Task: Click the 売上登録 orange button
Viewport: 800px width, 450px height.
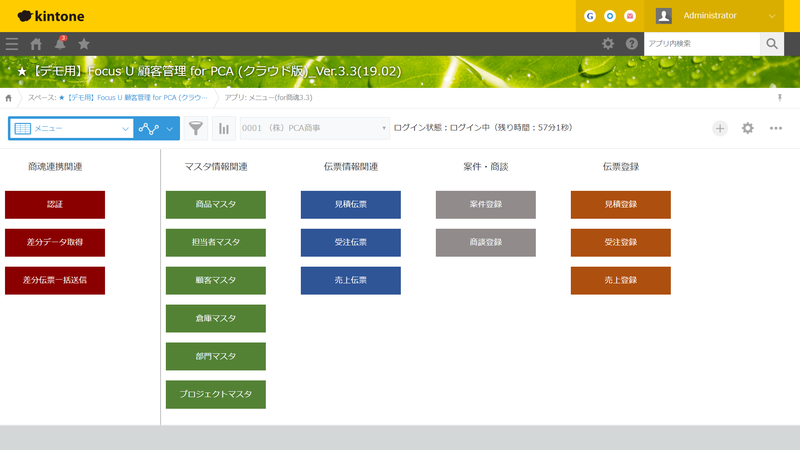Action: [x=620, y=281]
